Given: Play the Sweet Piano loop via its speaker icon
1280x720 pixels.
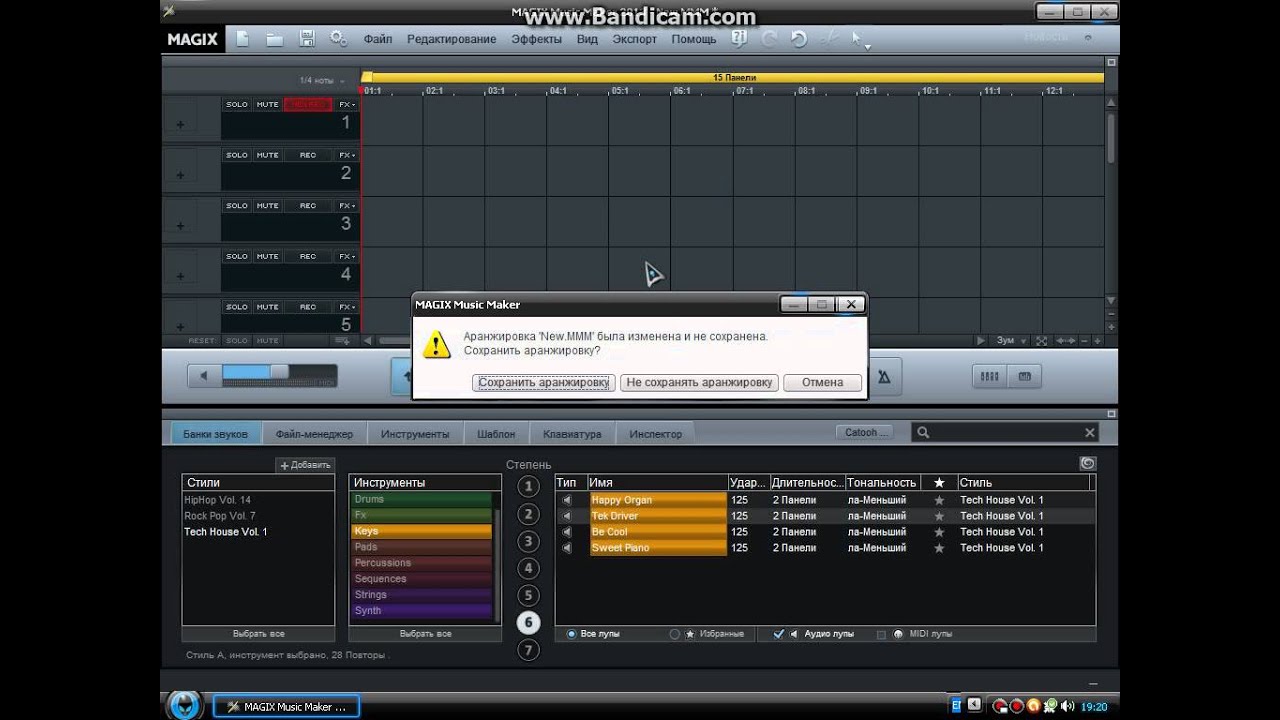Looking at the screenshot, I should pyautogui.click(x=567, y=548).
